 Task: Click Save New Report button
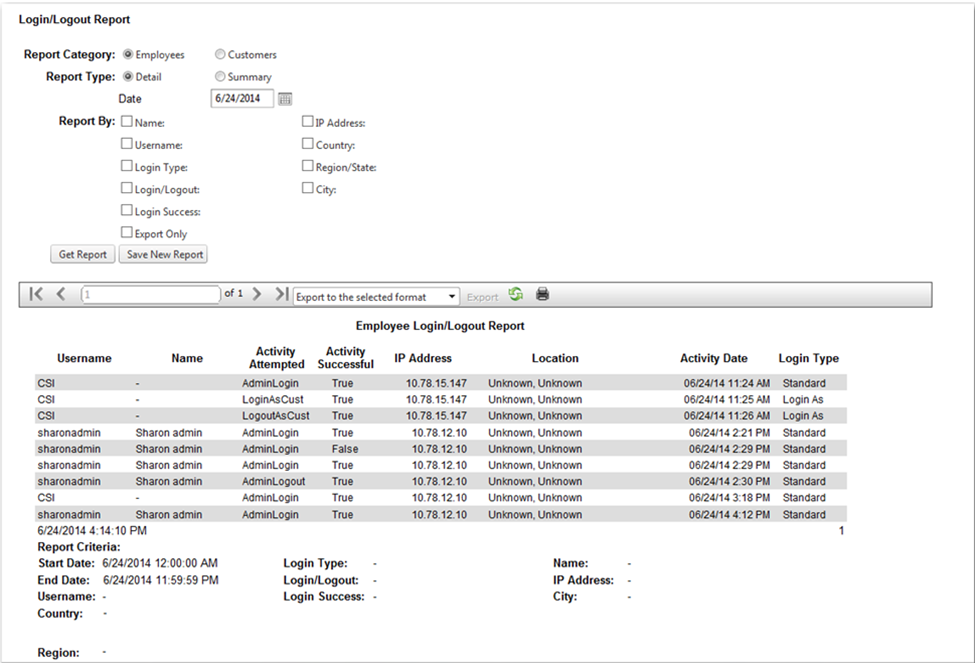point(163,254)
